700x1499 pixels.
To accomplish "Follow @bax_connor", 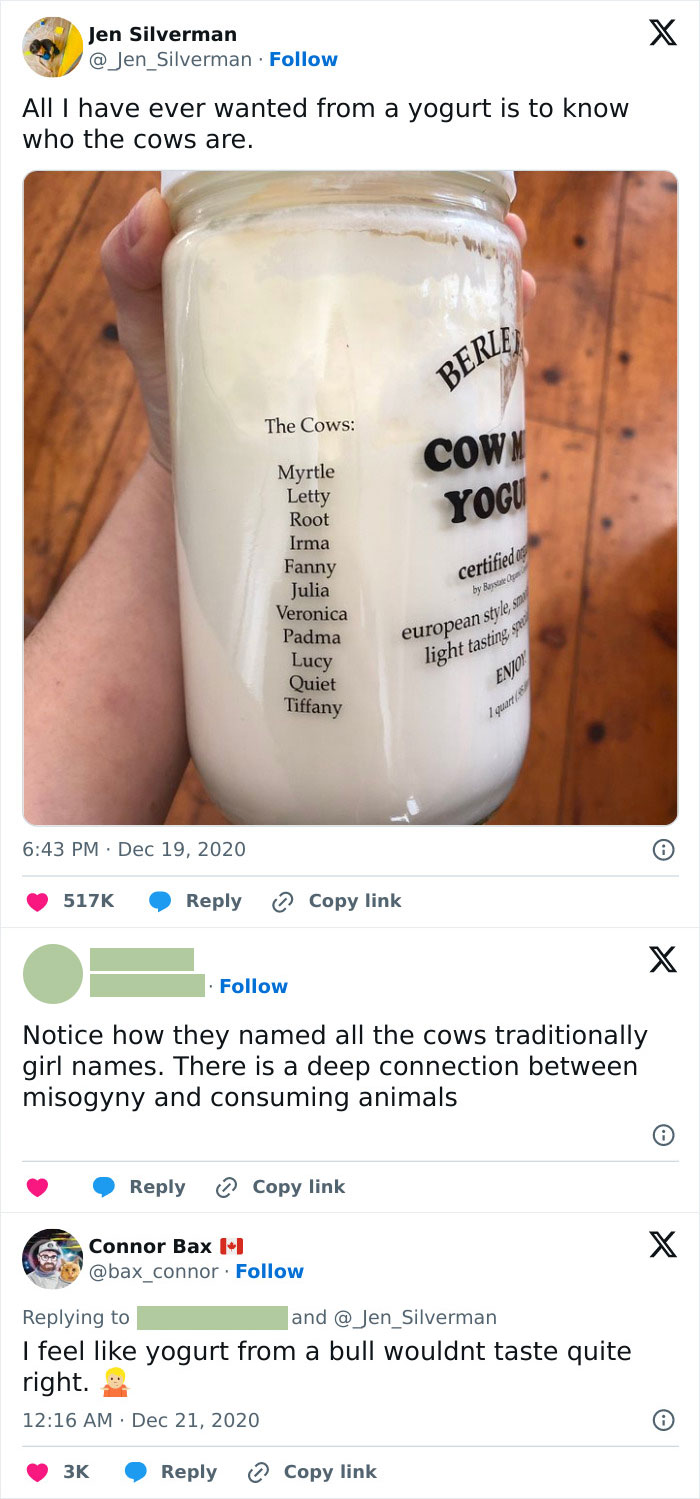I will tap(269, 1271).
